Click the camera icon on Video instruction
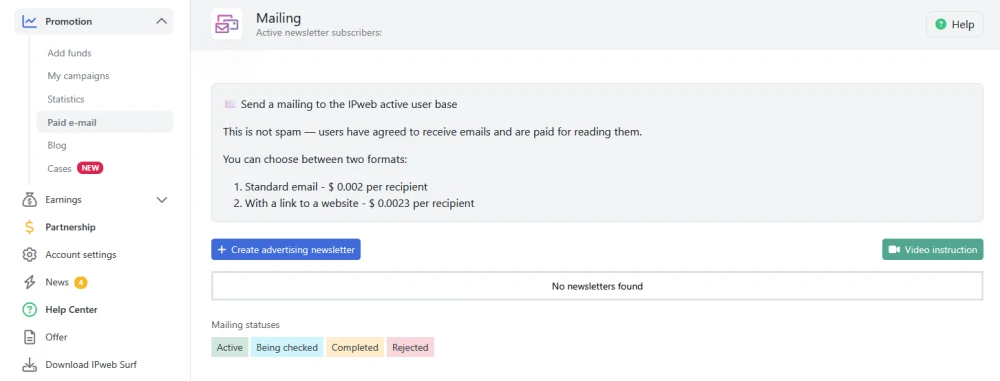The image size is (1000, 381). (x=893, y=250)
